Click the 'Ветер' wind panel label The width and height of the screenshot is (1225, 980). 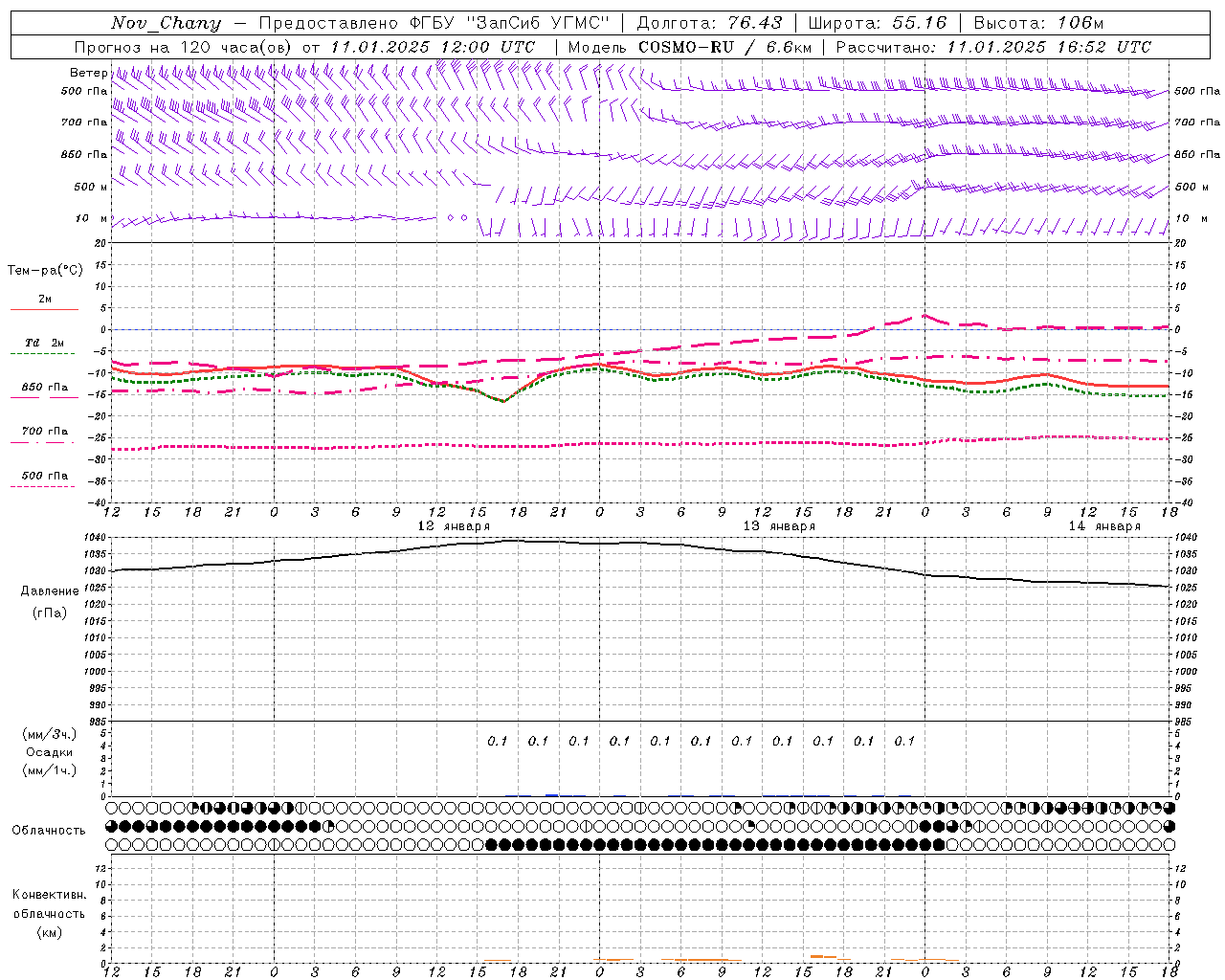(x=89, y=73)
